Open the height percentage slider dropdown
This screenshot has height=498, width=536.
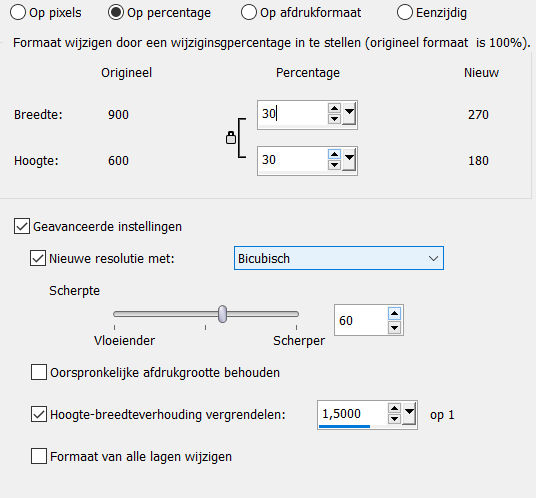coord(349,160)
